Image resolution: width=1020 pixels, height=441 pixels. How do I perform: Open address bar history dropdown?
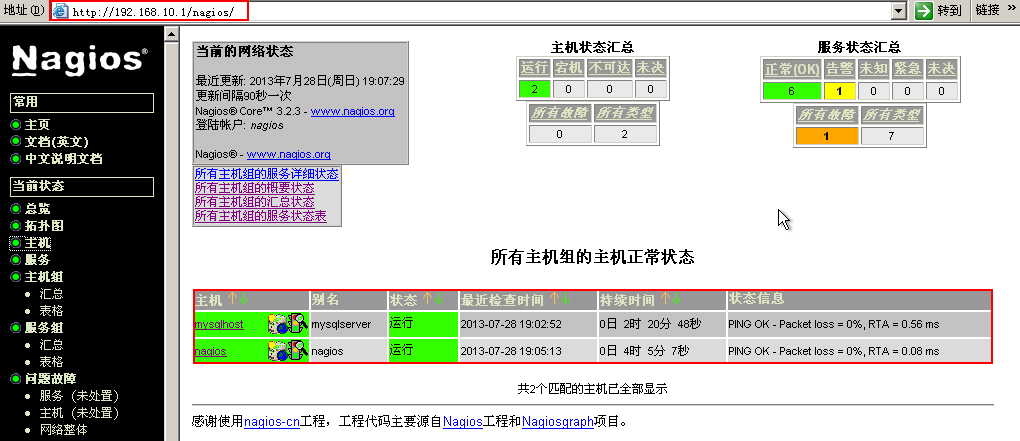pyautogui.click(x=899, y=10)
